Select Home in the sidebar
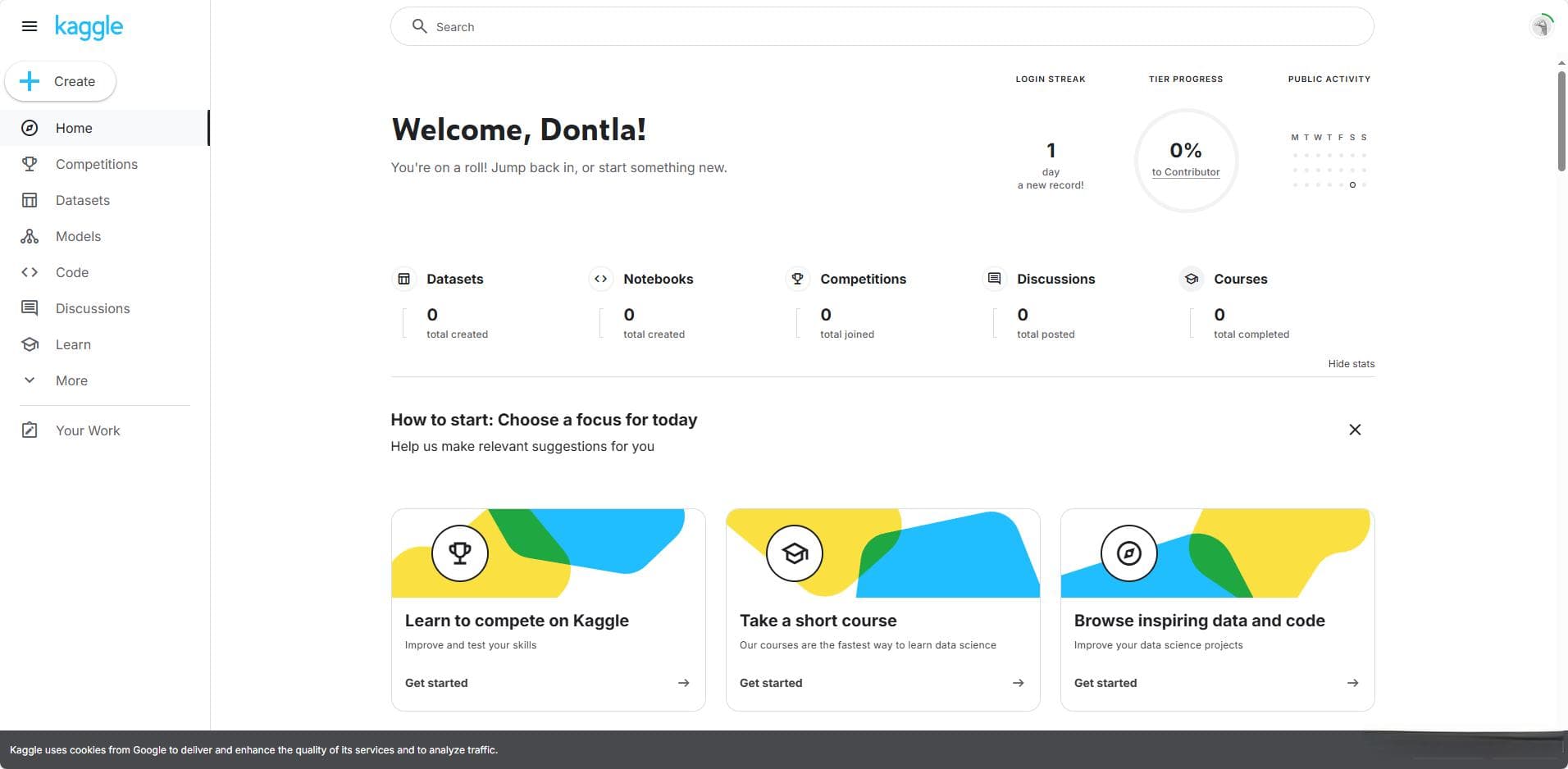 [x=105, y=128]
